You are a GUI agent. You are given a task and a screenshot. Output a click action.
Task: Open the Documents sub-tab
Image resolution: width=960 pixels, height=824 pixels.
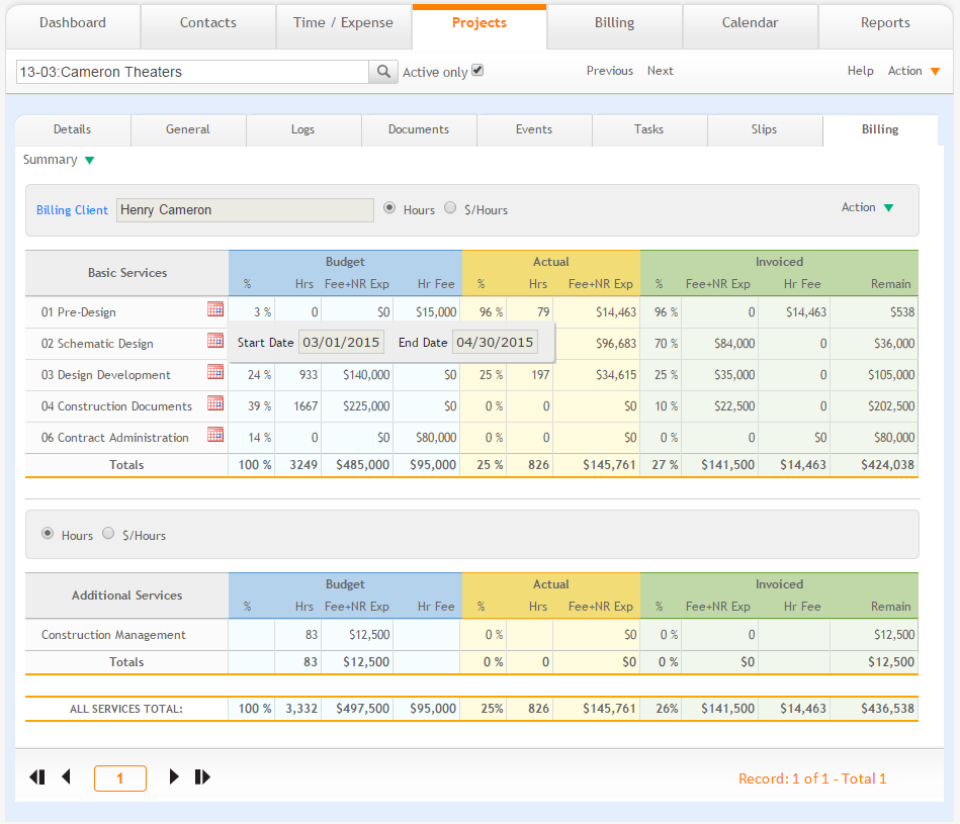click(419, 130)
